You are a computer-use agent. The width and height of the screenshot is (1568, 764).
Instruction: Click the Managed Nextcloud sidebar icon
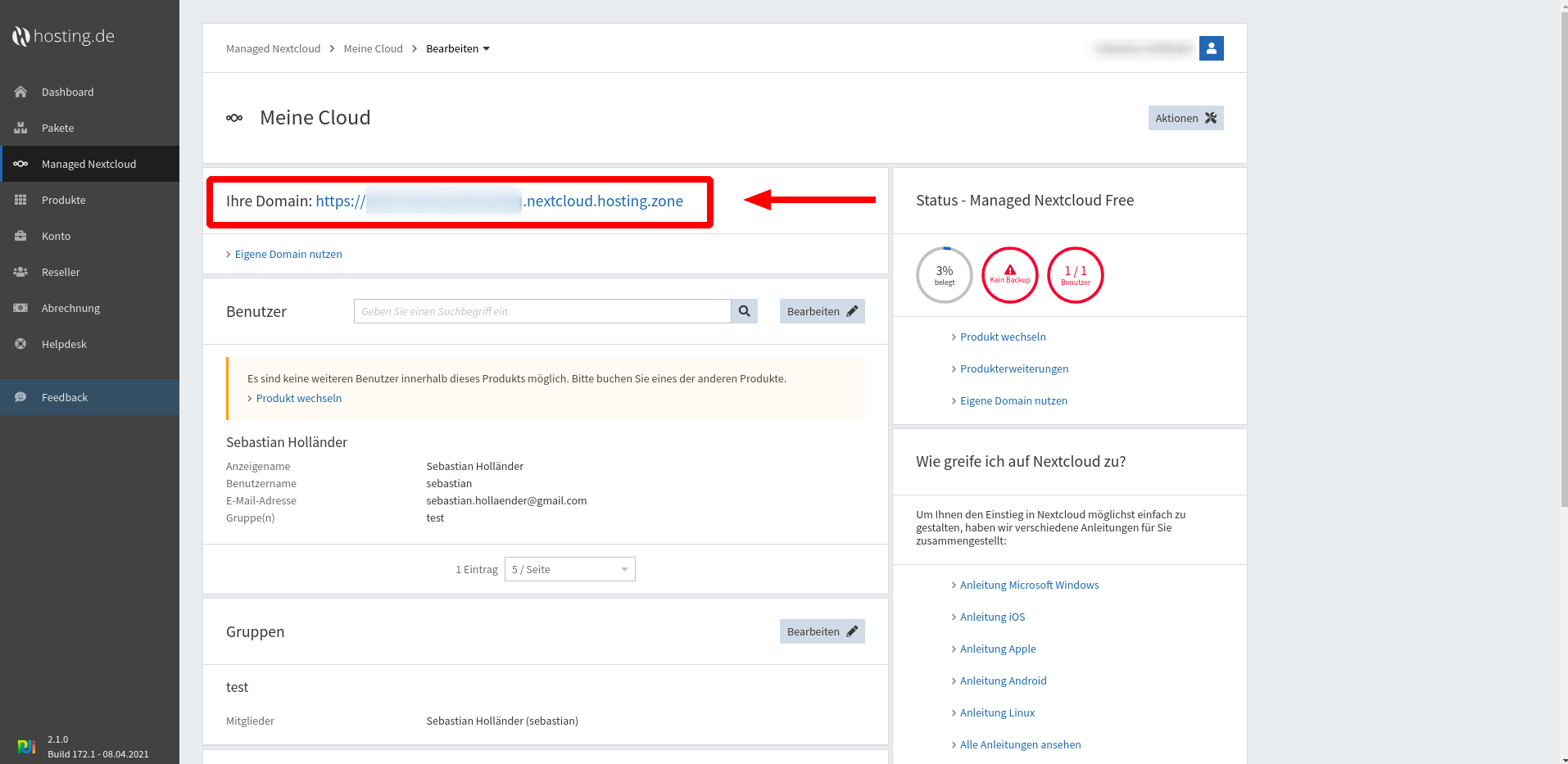point(20,164)
